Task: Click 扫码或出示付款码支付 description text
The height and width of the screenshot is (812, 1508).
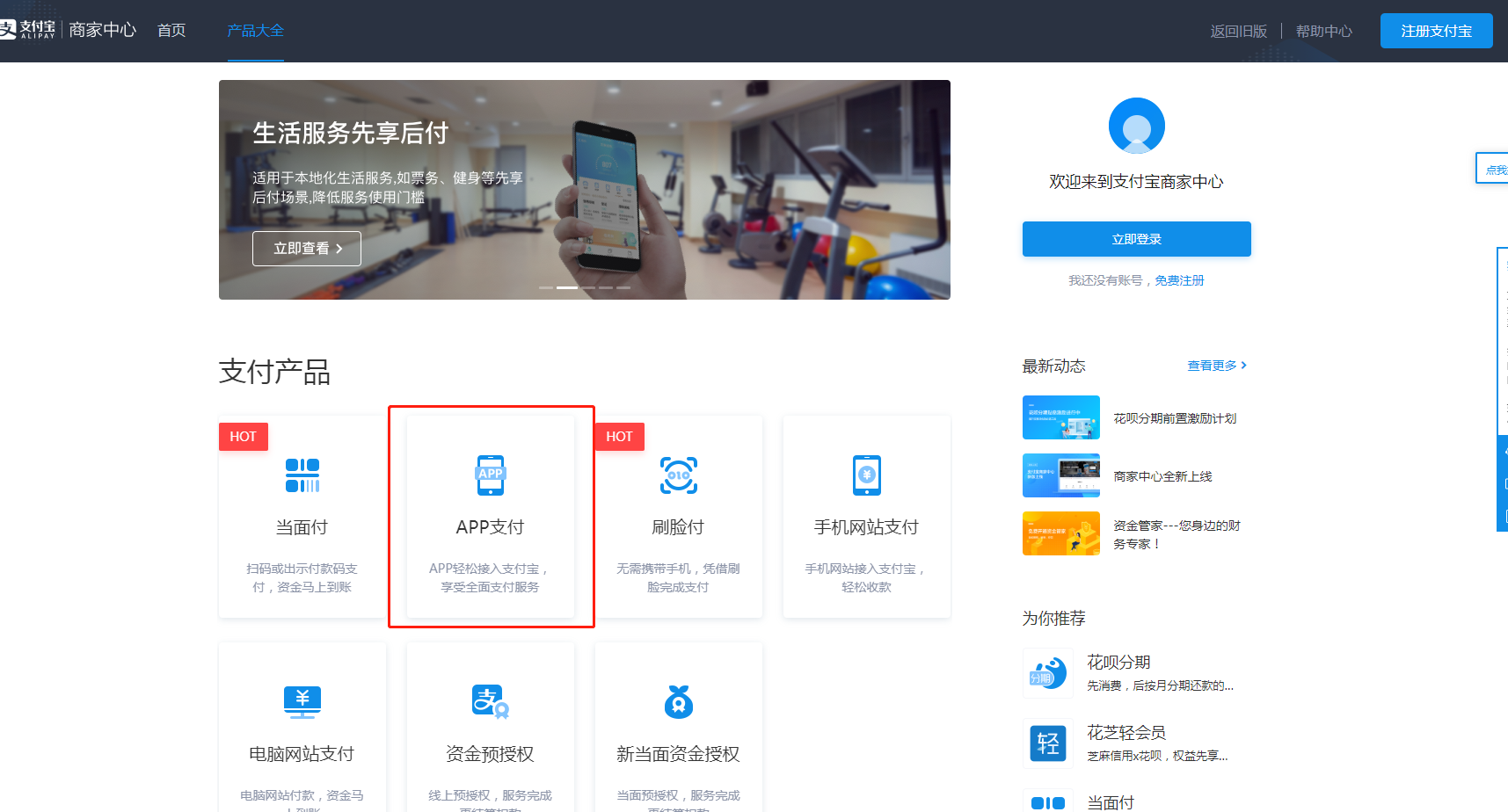Action: (x=302, y=578)
